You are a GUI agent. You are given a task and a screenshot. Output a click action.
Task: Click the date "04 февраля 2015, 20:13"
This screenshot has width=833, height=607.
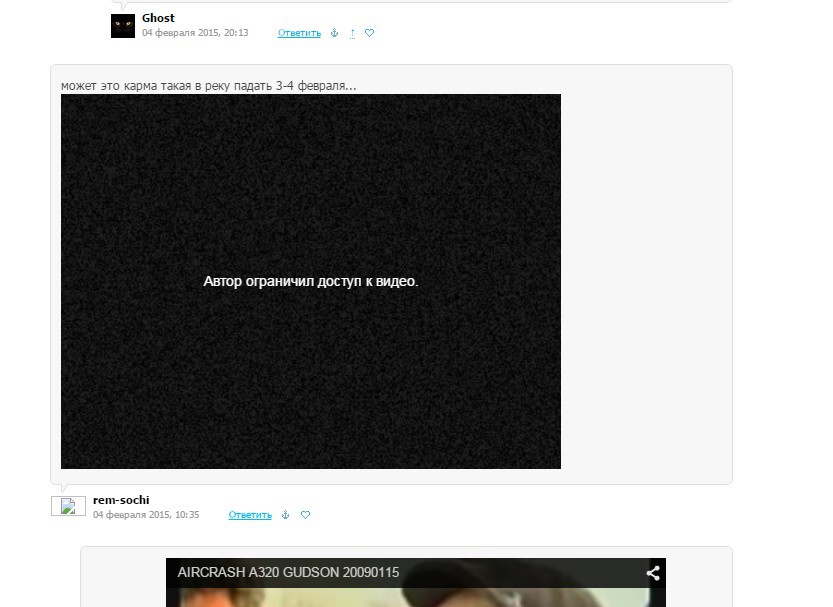tap(195, 33)
